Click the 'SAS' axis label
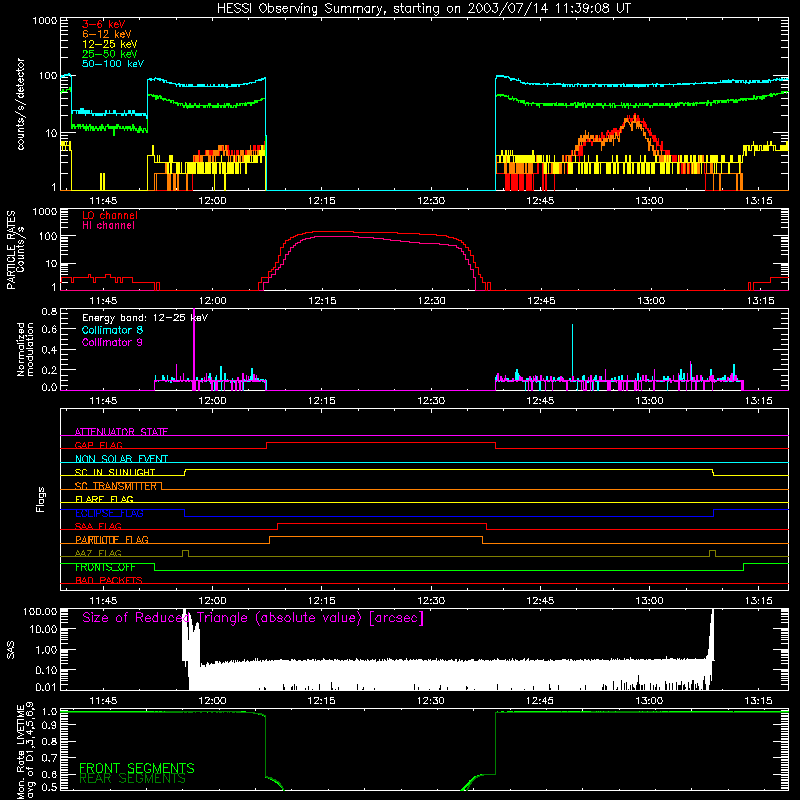 click(x=10, y=650)
